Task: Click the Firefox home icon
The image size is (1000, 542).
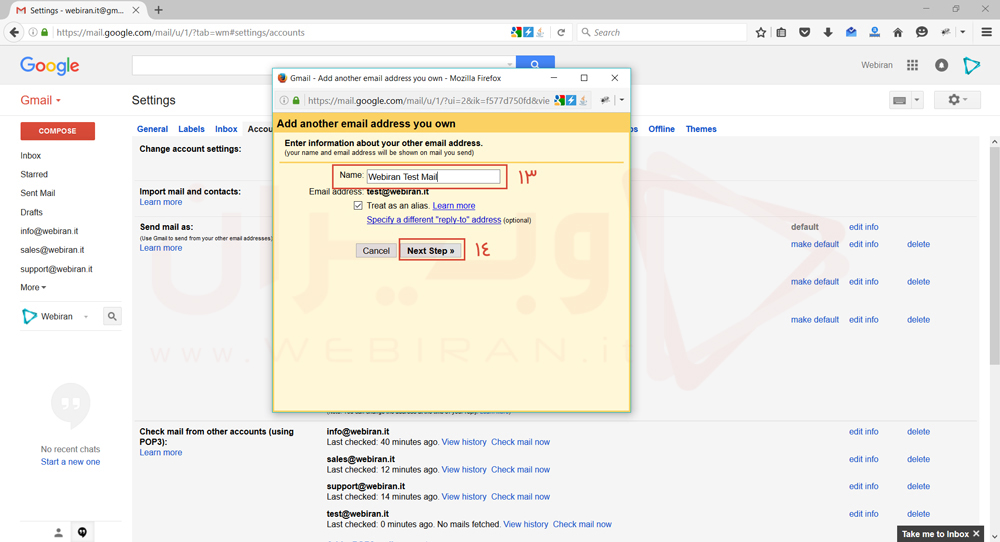Action: pyautogui.click(x=898, y=32)
